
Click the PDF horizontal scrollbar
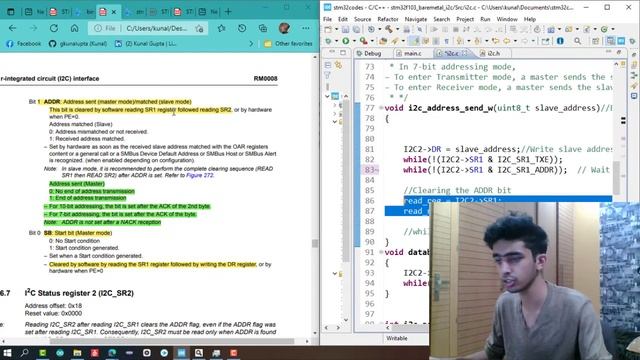coord(171,340)
